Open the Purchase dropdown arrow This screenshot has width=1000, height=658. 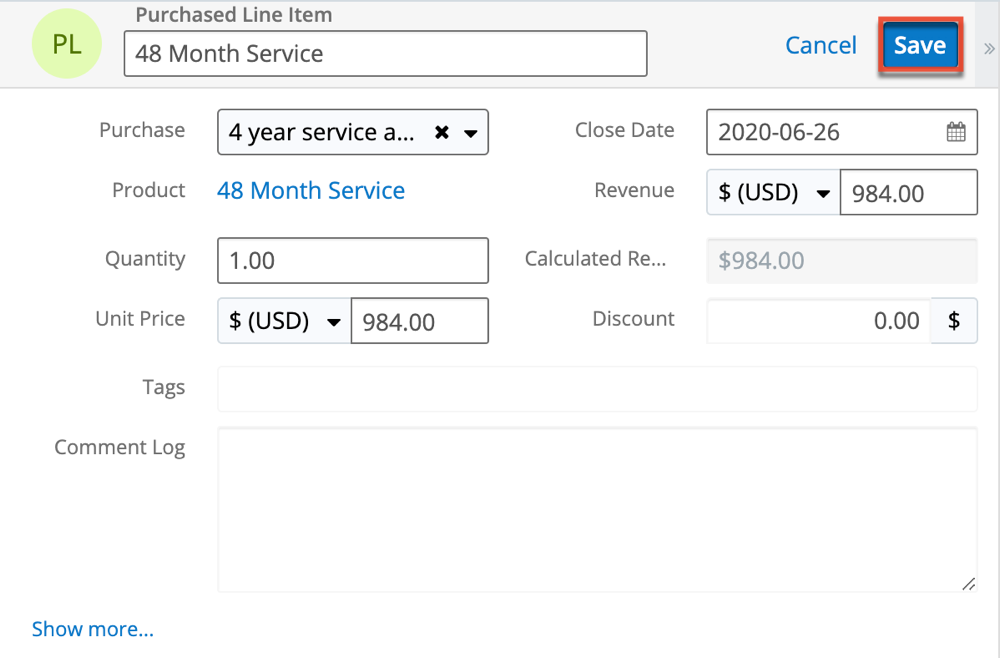(469, 132)
